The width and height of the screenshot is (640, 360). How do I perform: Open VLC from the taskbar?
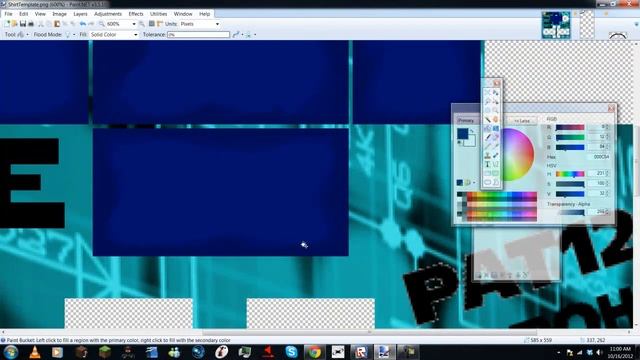35,352
